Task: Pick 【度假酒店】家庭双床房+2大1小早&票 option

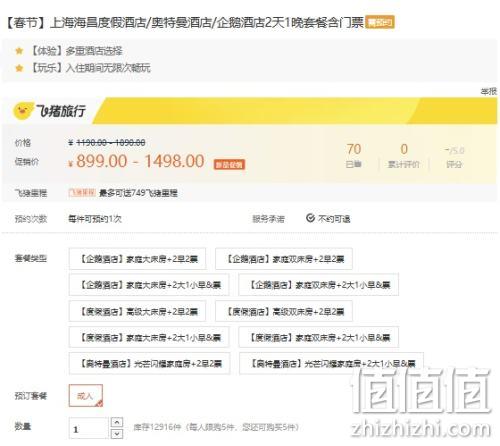Action: point(318,337)
